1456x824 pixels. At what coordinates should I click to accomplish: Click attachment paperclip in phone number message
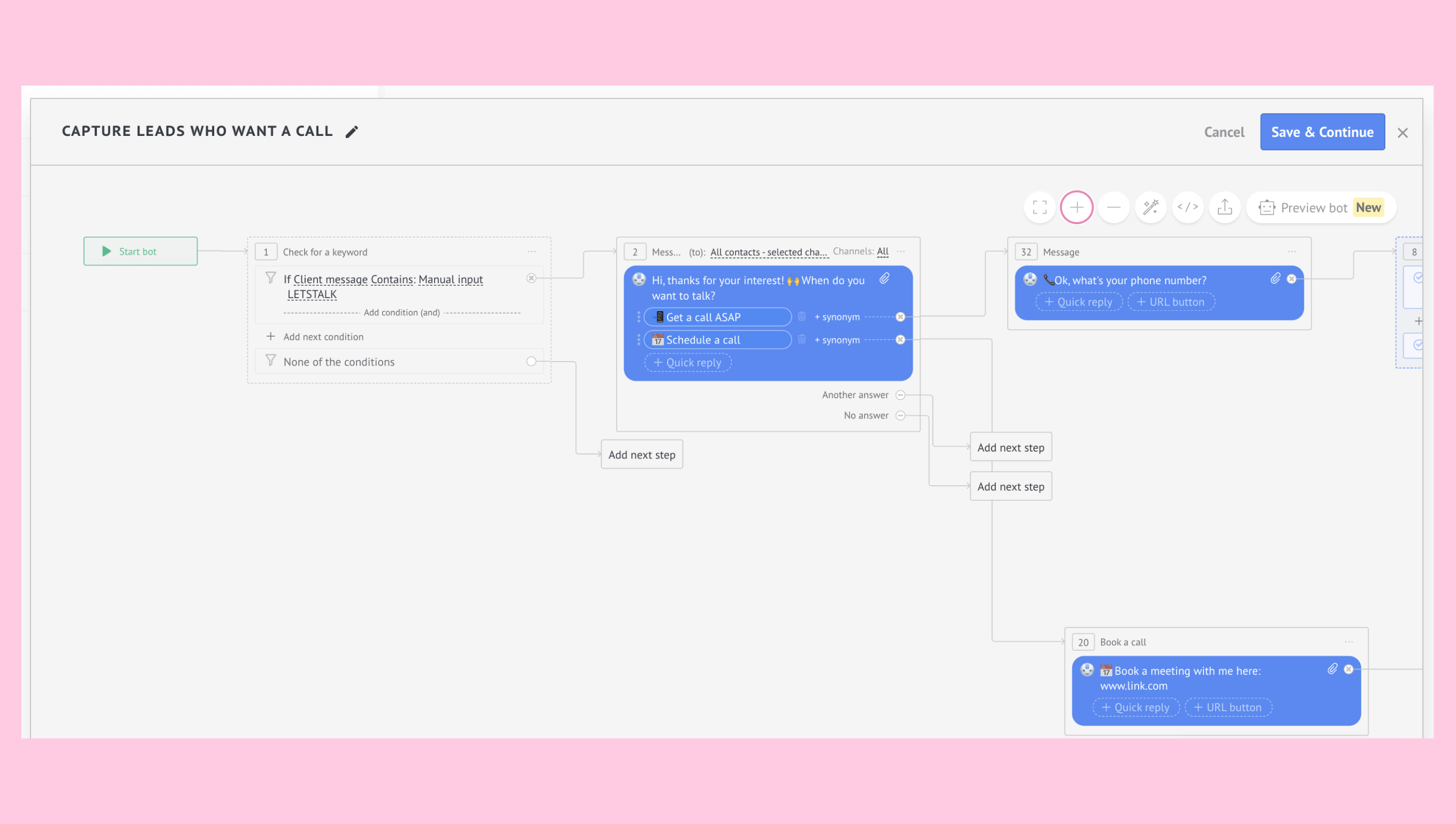click(1275, 278)
